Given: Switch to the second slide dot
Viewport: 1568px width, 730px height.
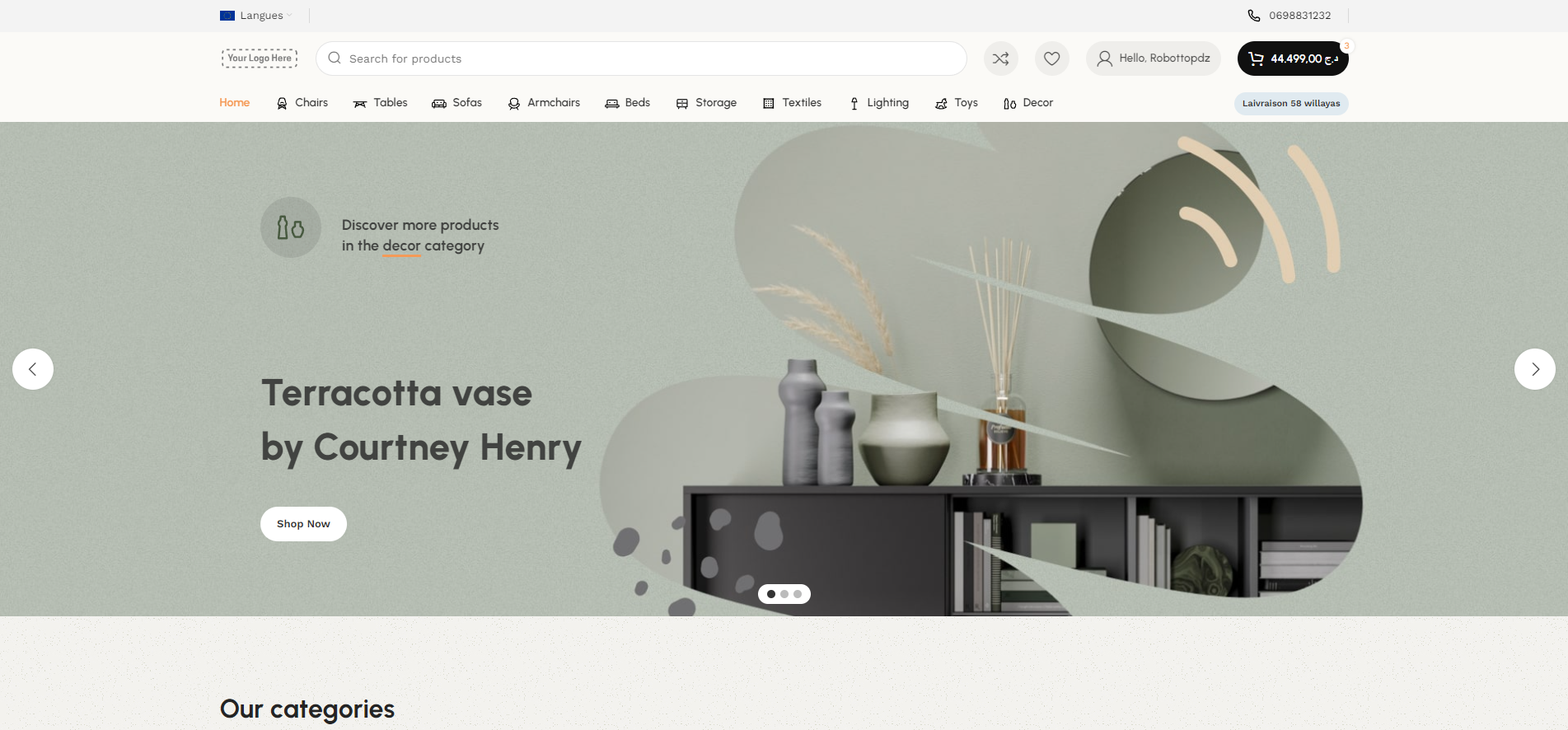Looking at the screenshot, I should pos(784,594).
